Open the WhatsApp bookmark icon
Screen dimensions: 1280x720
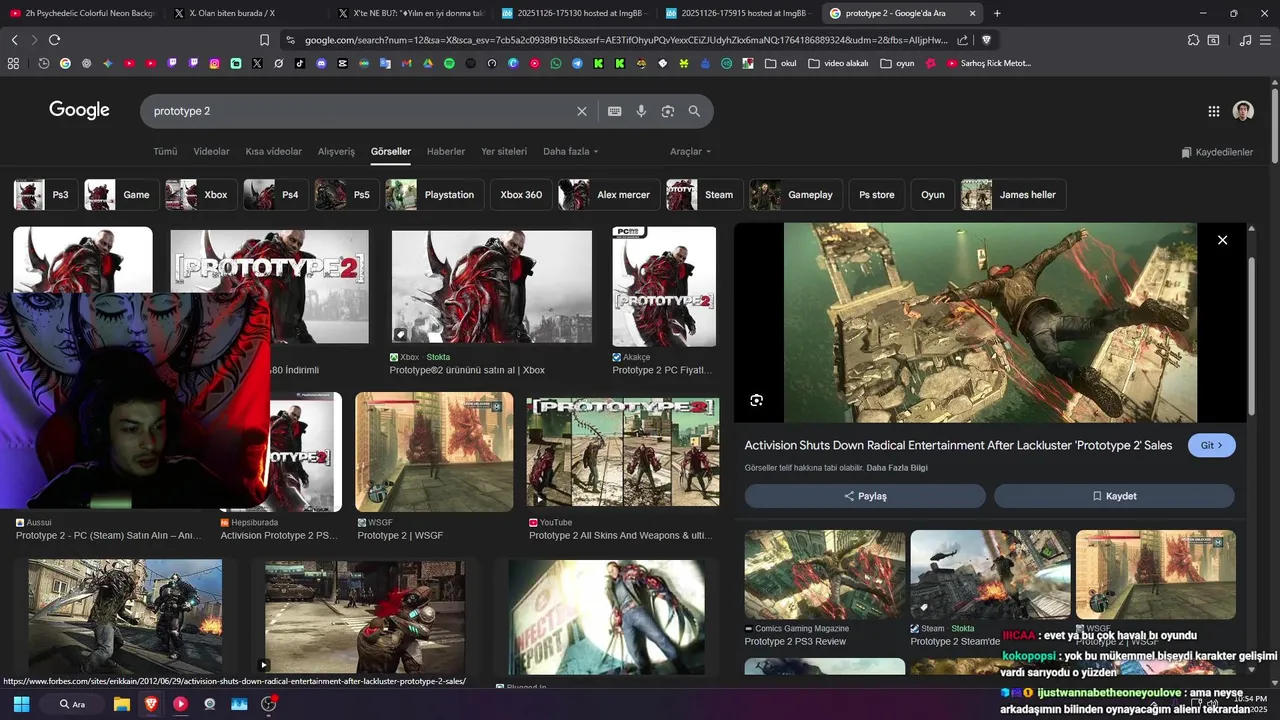point(557,63)
